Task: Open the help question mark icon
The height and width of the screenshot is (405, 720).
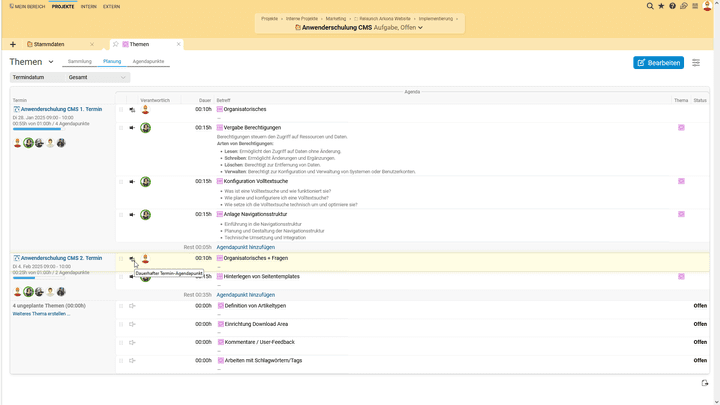Action: (x=672, y=6)
